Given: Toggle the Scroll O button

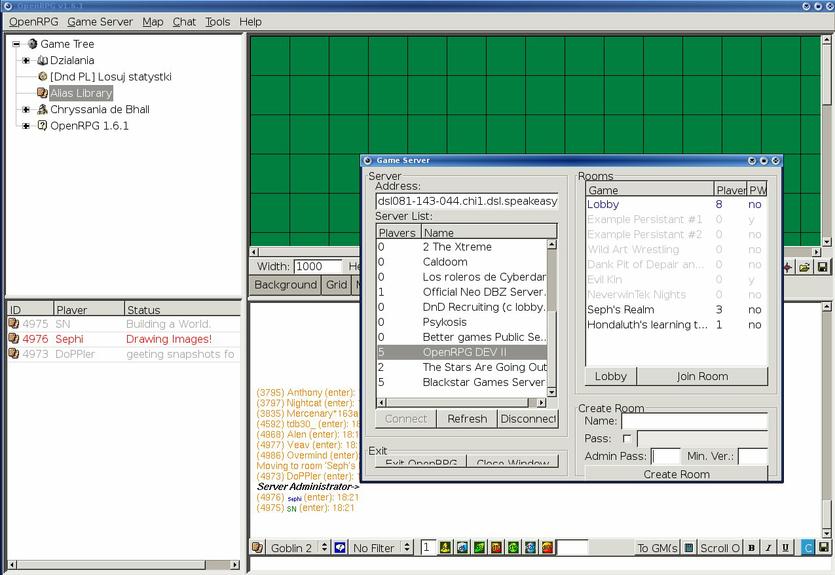Looking at the screenshot, I should pyautogui.click(x=719, y=547).
